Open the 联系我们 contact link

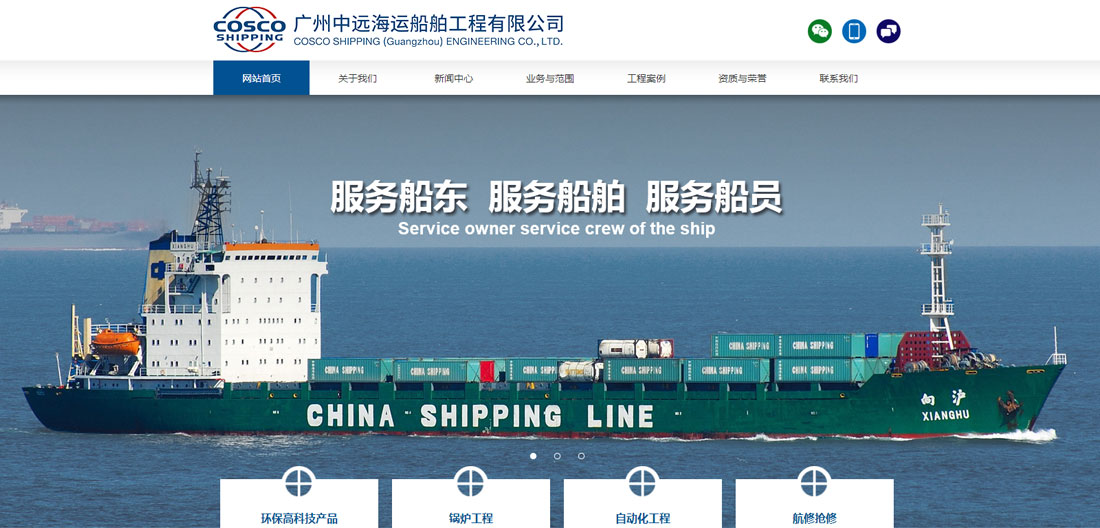[x=838, y=78]
